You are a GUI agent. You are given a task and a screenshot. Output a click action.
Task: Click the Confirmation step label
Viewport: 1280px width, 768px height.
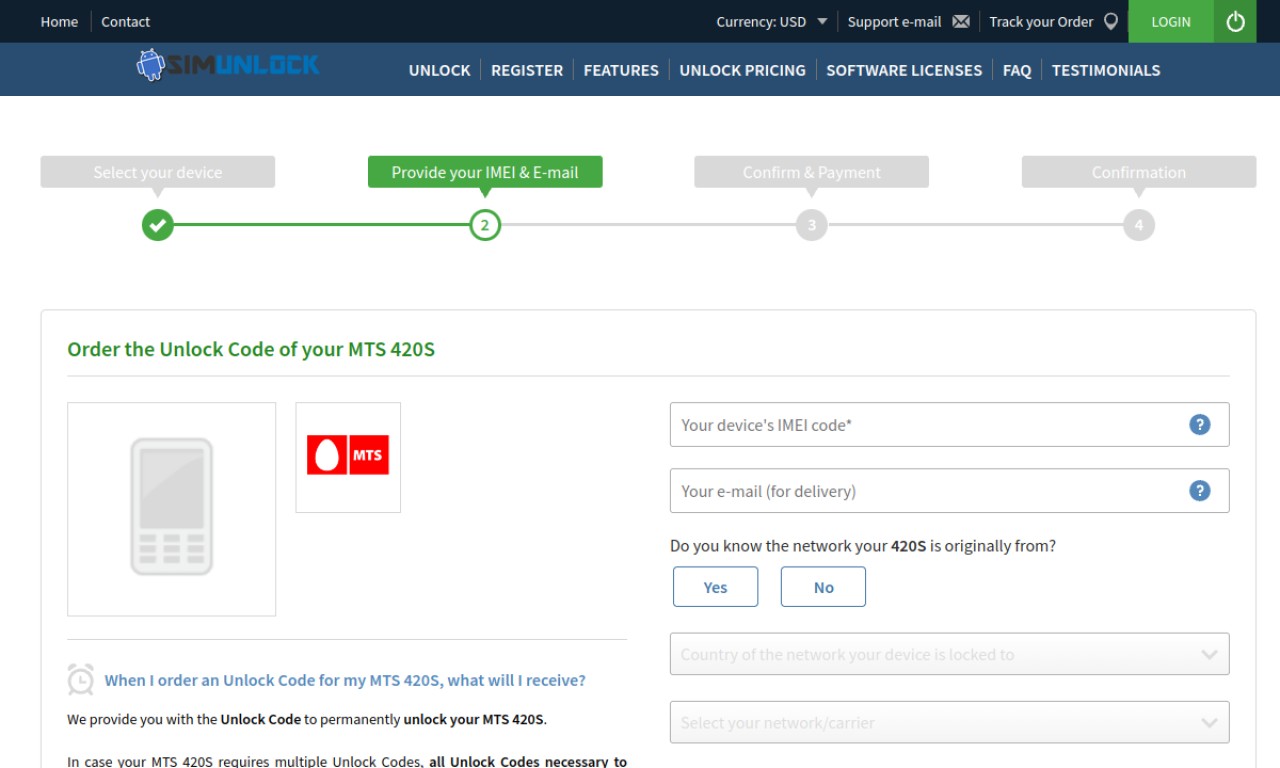click(1139, 172)
